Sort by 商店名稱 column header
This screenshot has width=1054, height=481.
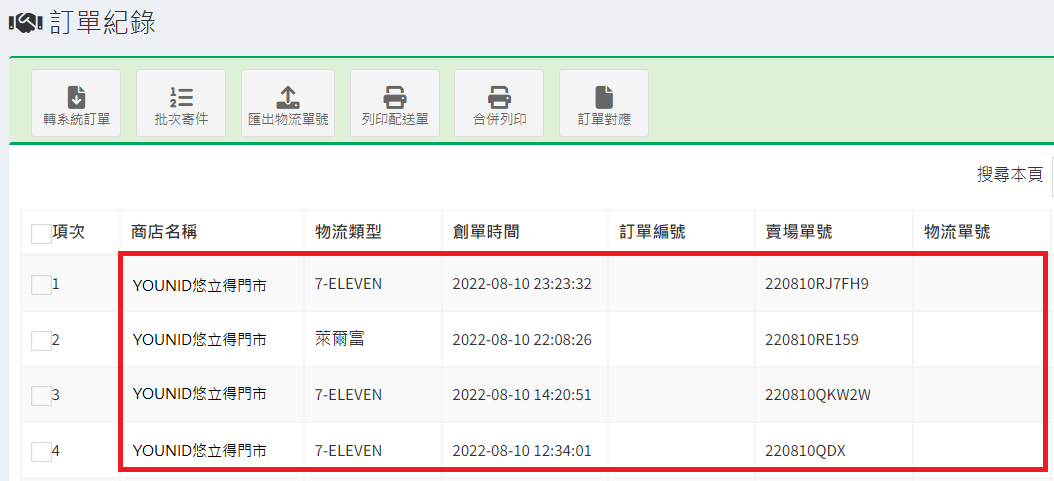(x=164, y=232)
